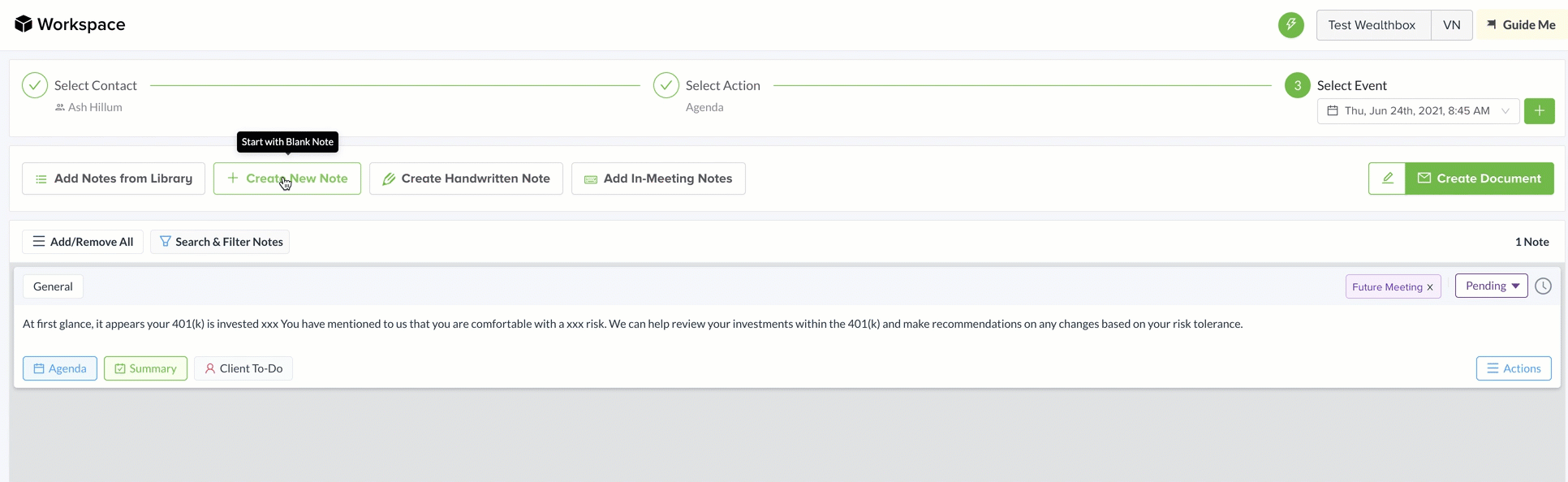Click Create Handwritten Note button

[x=466, y=179]
